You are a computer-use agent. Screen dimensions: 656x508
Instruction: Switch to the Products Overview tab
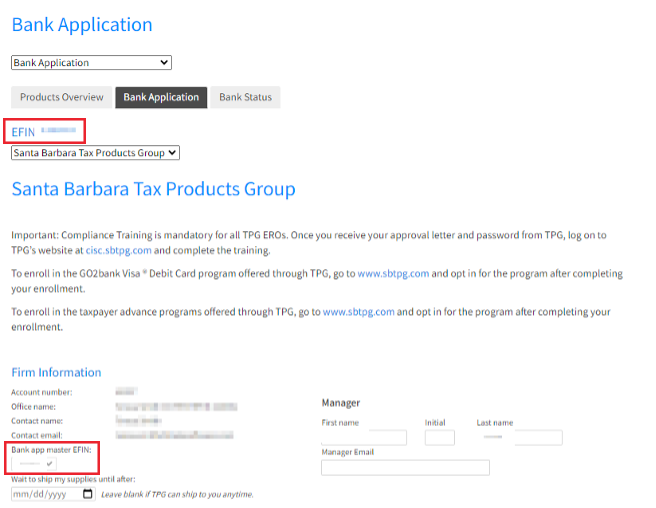tap(61, 97)
